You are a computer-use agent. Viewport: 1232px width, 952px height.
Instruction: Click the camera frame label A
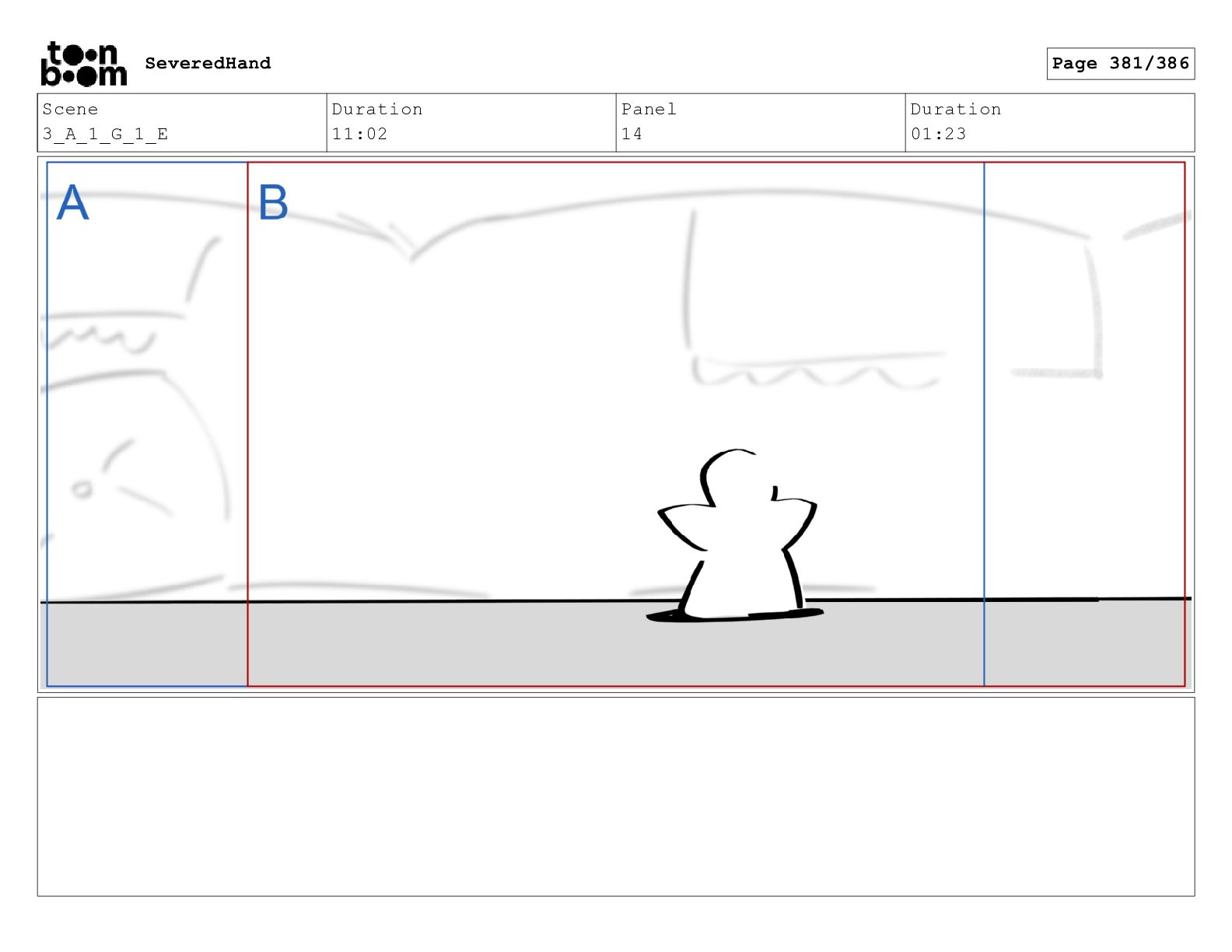tap(73, 203)
